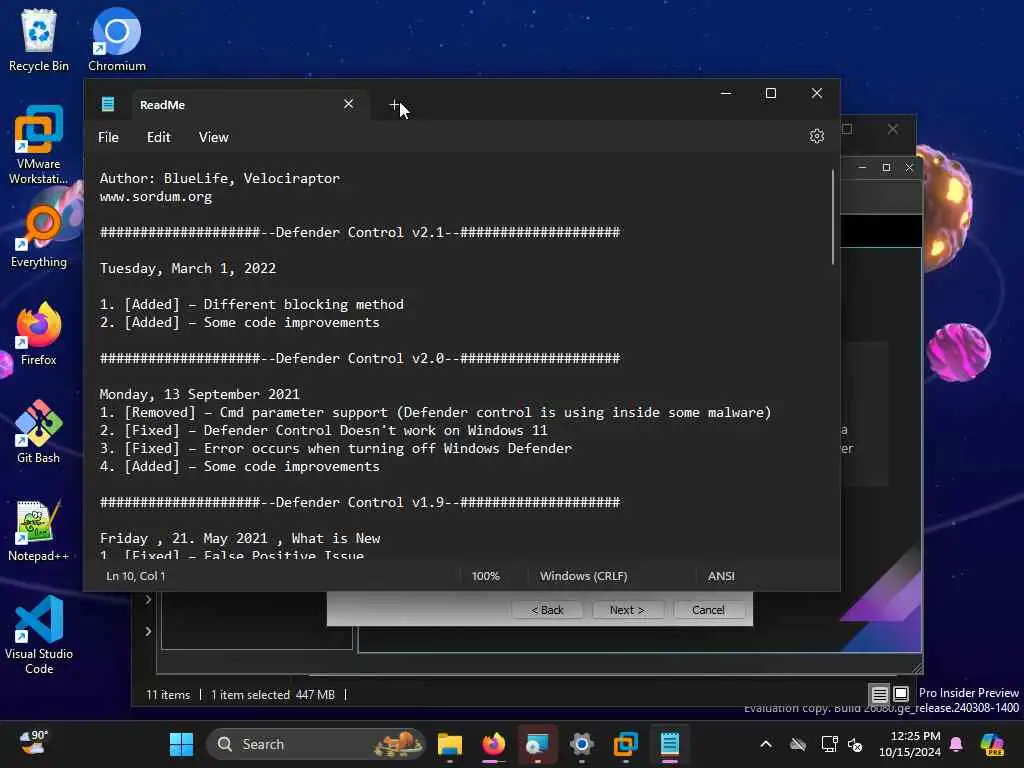Click Windows (CRLF) line ending indicator
1024x768 pixels.
point(583,576)
